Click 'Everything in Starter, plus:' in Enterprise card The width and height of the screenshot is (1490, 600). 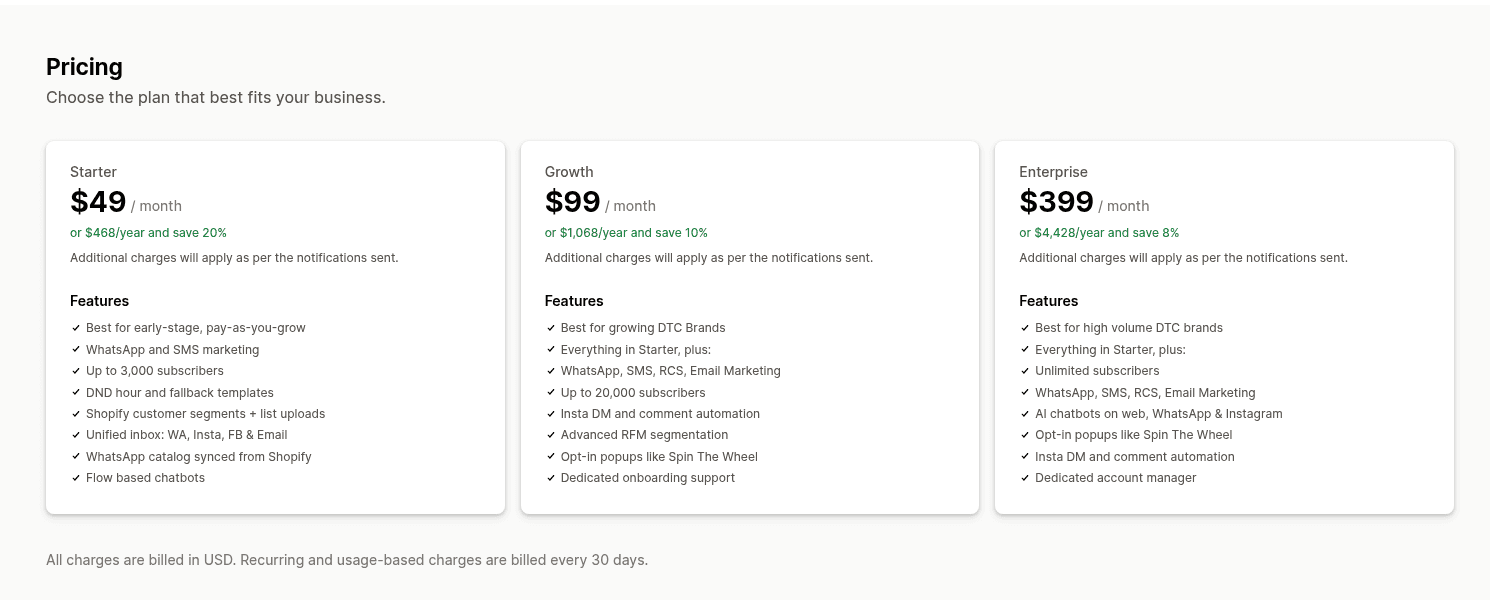1110,350
